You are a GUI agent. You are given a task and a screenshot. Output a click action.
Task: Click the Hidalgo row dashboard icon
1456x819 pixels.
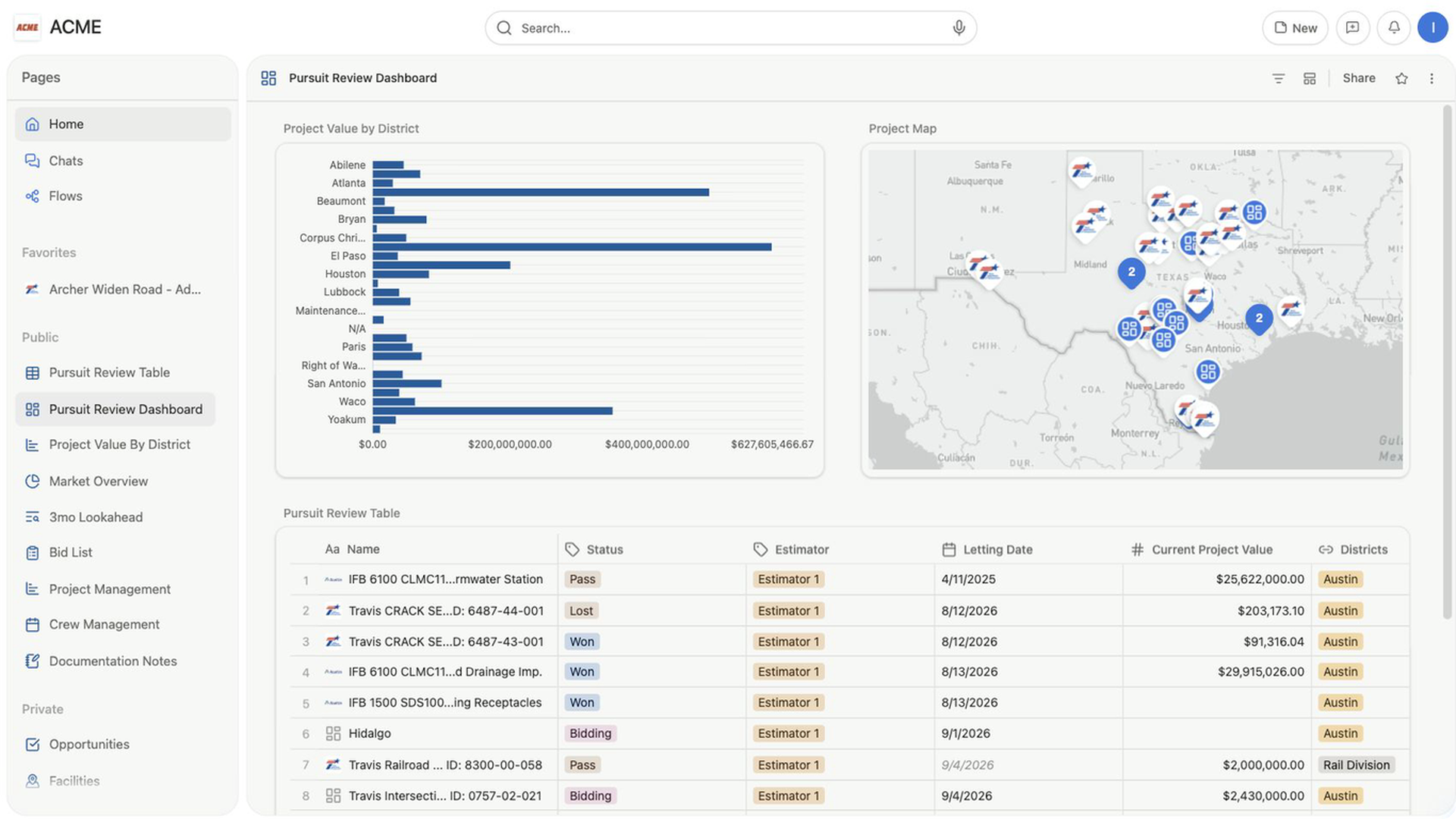(x=333, y=733)
